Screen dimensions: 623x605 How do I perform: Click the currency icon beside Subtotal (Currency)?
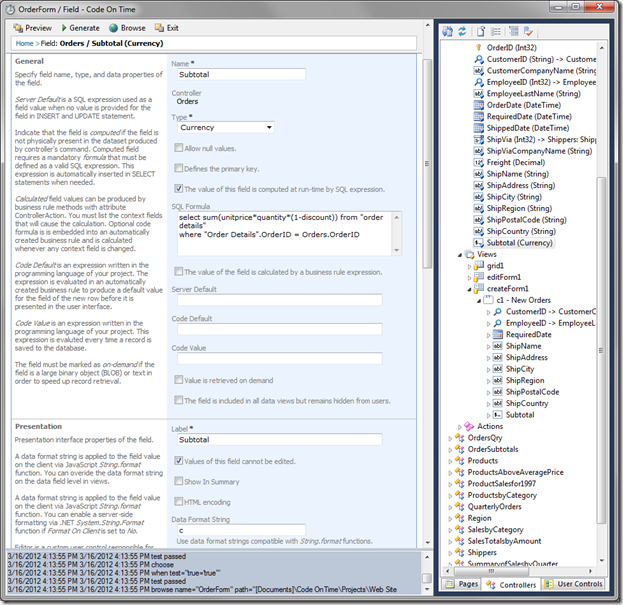(478, 243)
